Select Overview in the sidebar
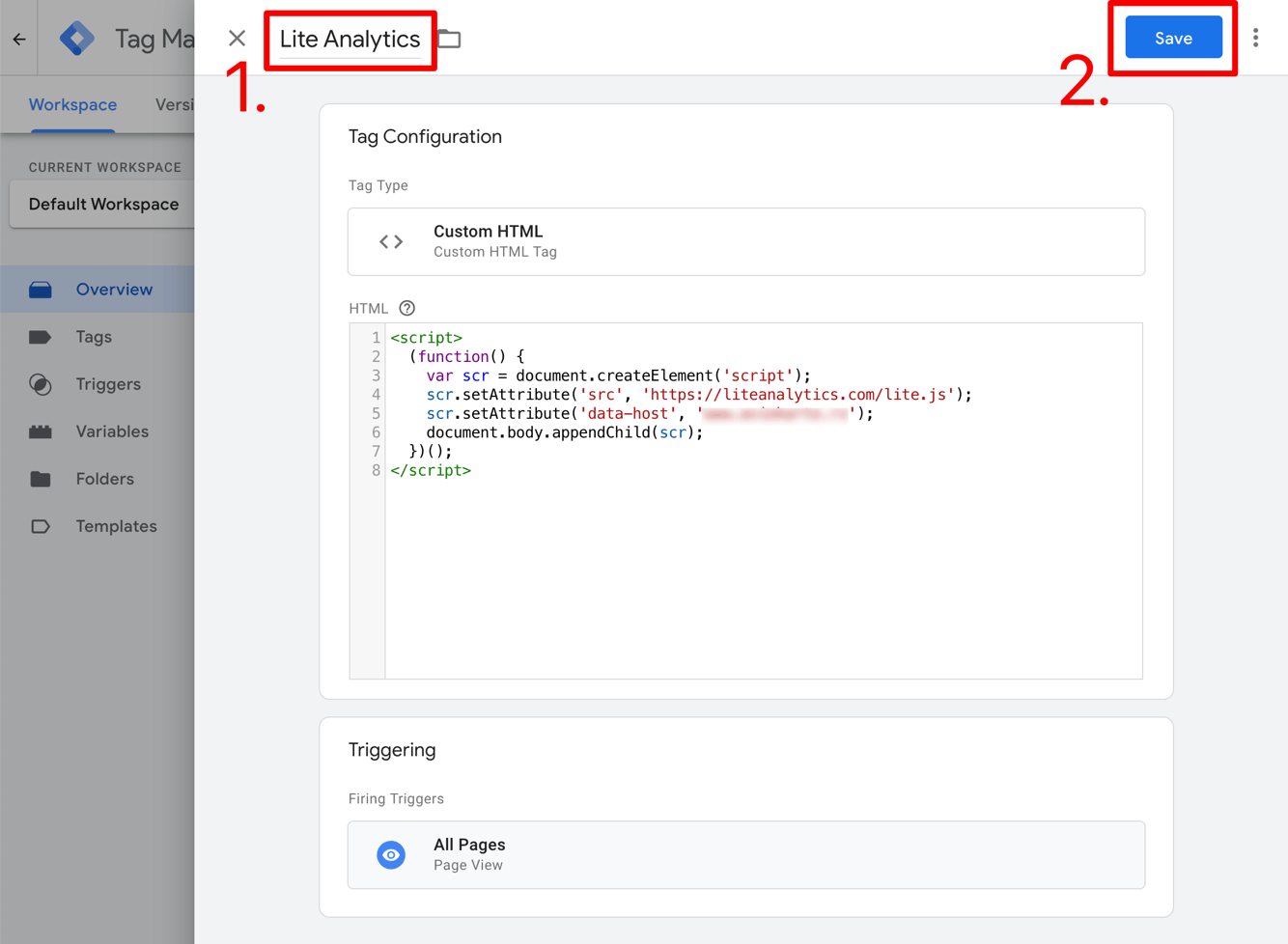Image resolution: width=1288 pixels, height=944 pixels. tap(97, 290)
